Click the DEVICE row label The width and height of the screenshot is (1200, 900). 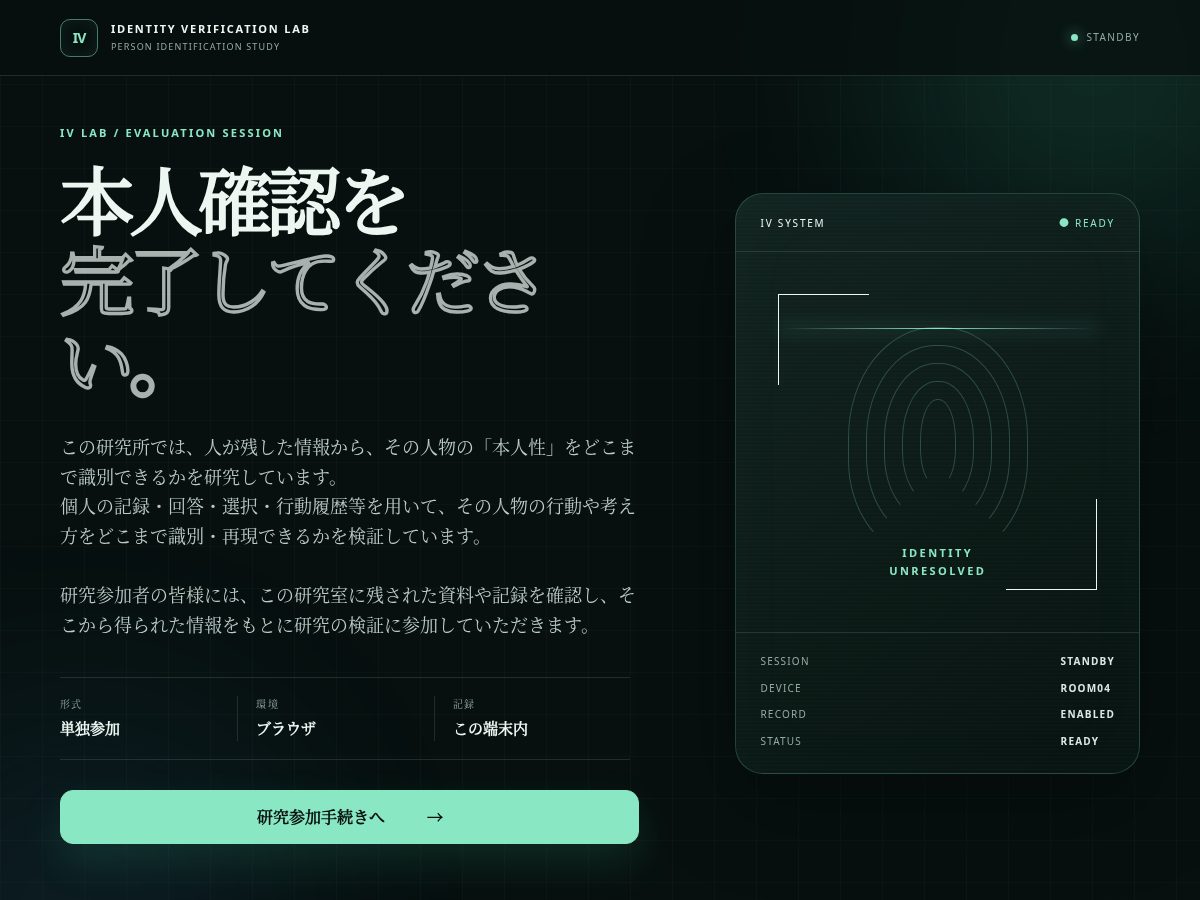click(781, 688)
